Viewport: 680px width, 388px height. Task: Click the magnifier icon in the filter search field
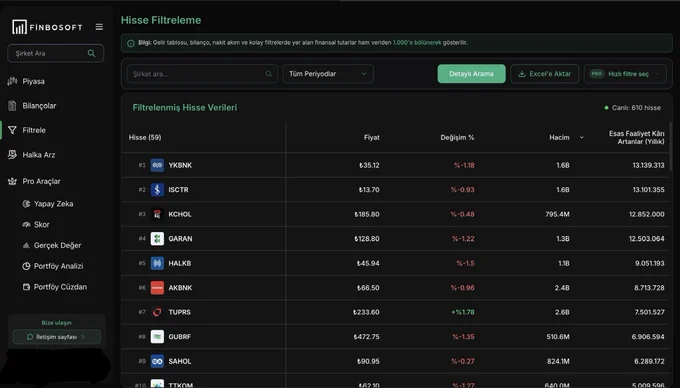pyautogui.click(x=269, y=74)
